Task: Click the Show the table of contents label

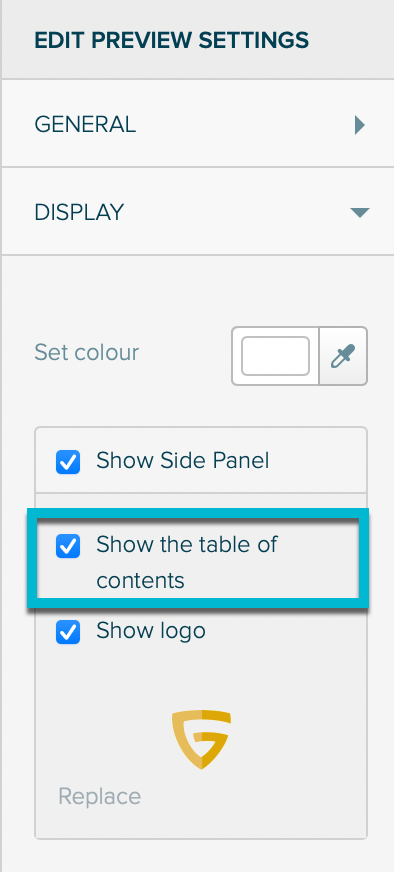Action: pos(187,562)
